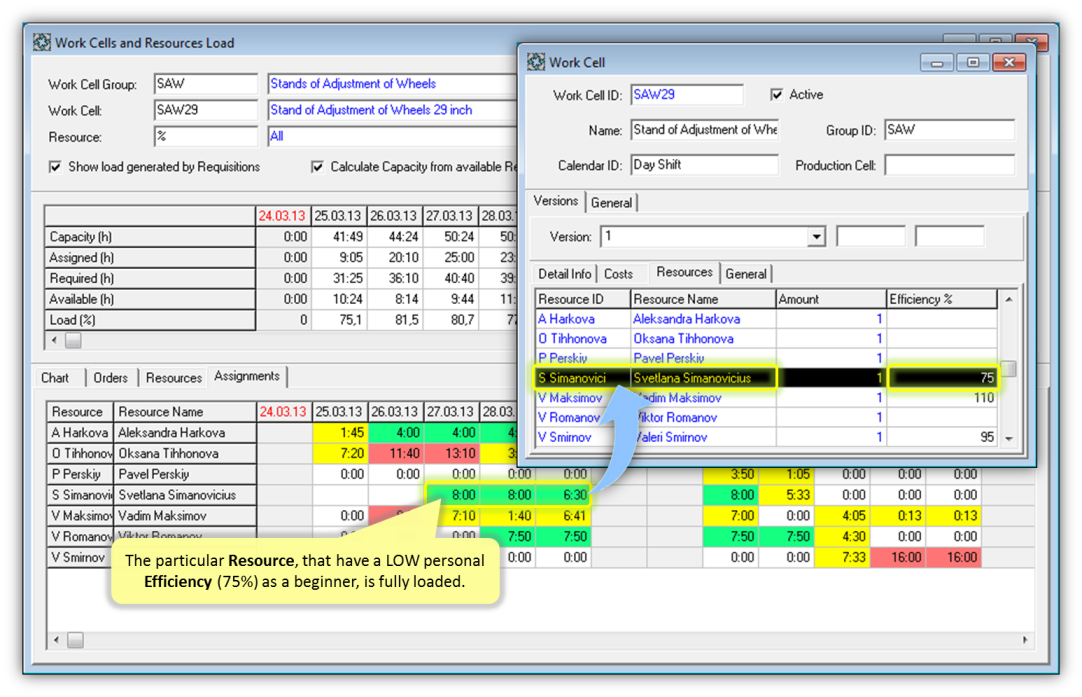
Task: Select the V Romanov resource ID
Action: [x=569, y=418]
